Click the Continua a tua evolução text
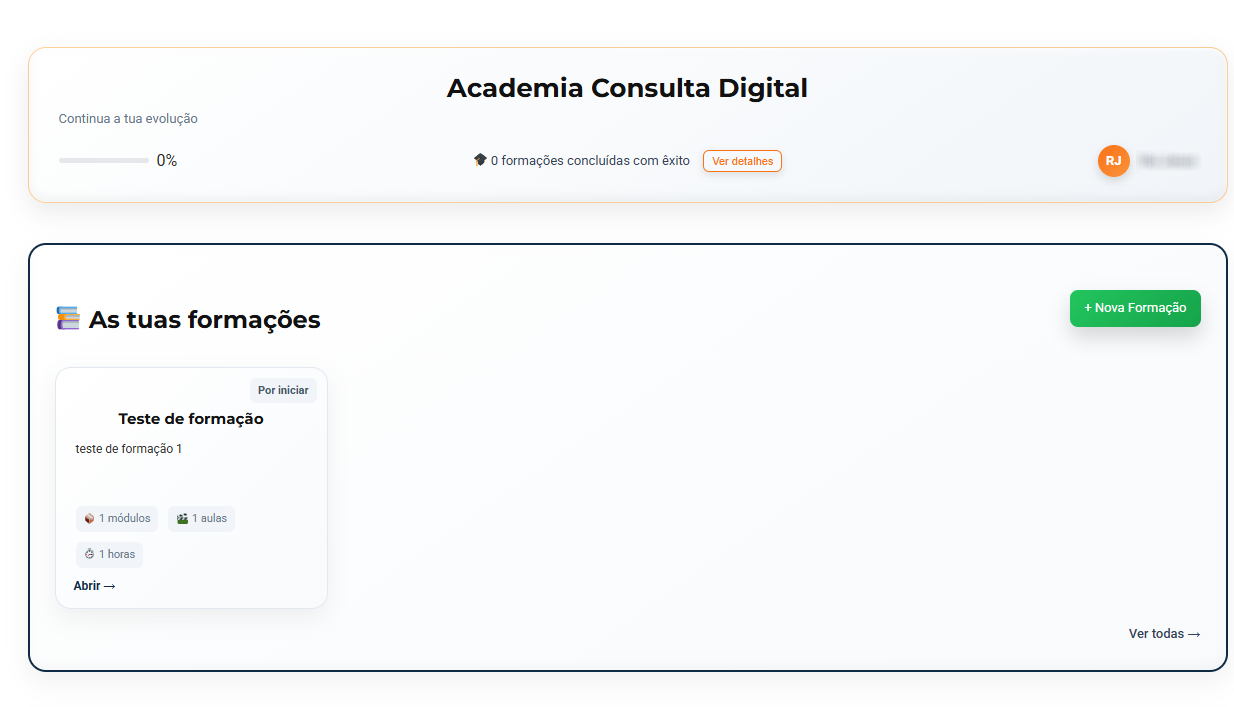 click(x=128, y=119)
